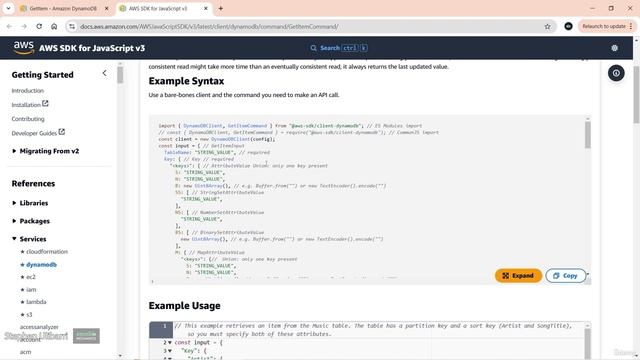
Task: Click the AWS logo in header
Action: click(23, 47)
